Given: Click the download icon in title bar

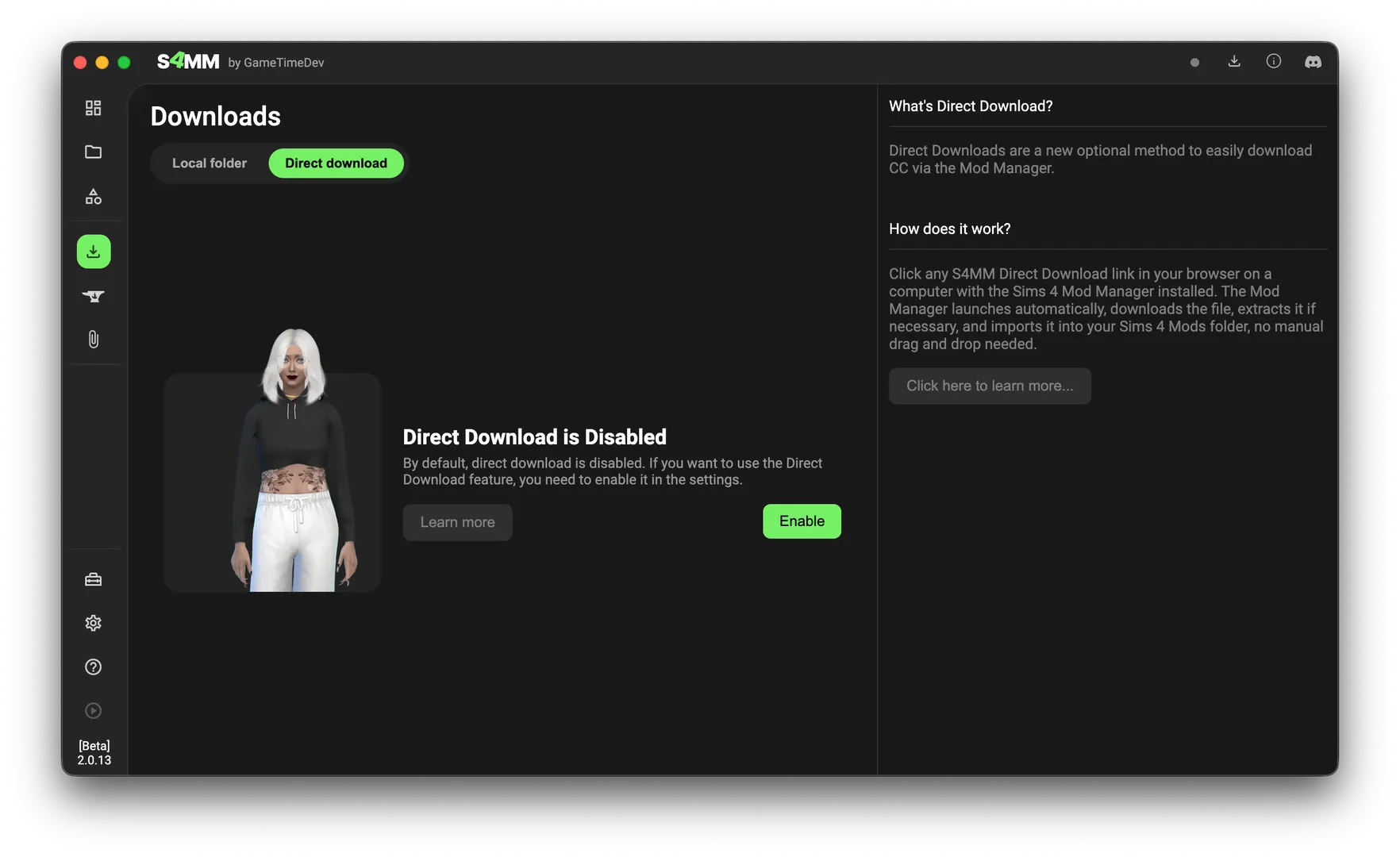Looking at the screenshot, I should (x=1234, y=61).
